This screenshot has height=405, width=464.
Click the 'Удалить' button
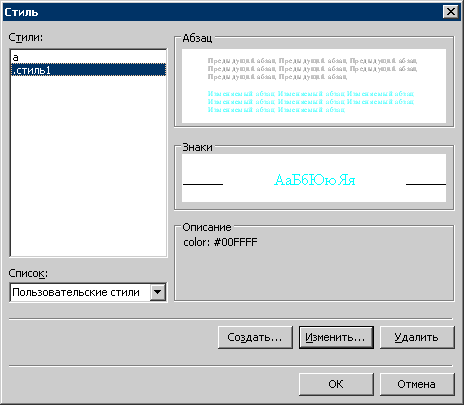417,337
